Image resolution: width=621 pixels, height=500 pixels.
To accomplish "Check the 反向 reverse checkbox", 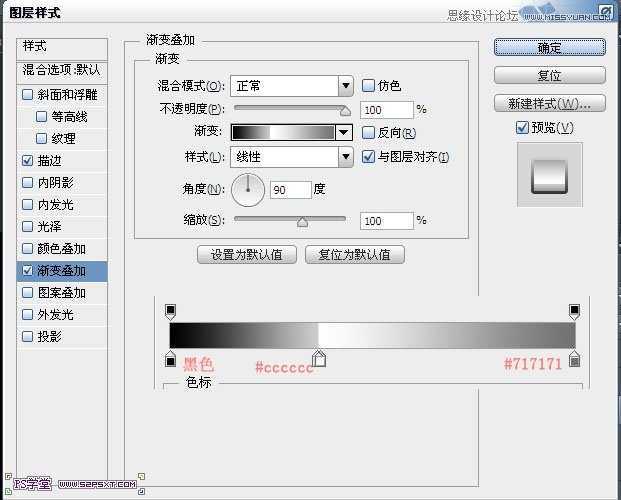I will [x=368, y=133].
